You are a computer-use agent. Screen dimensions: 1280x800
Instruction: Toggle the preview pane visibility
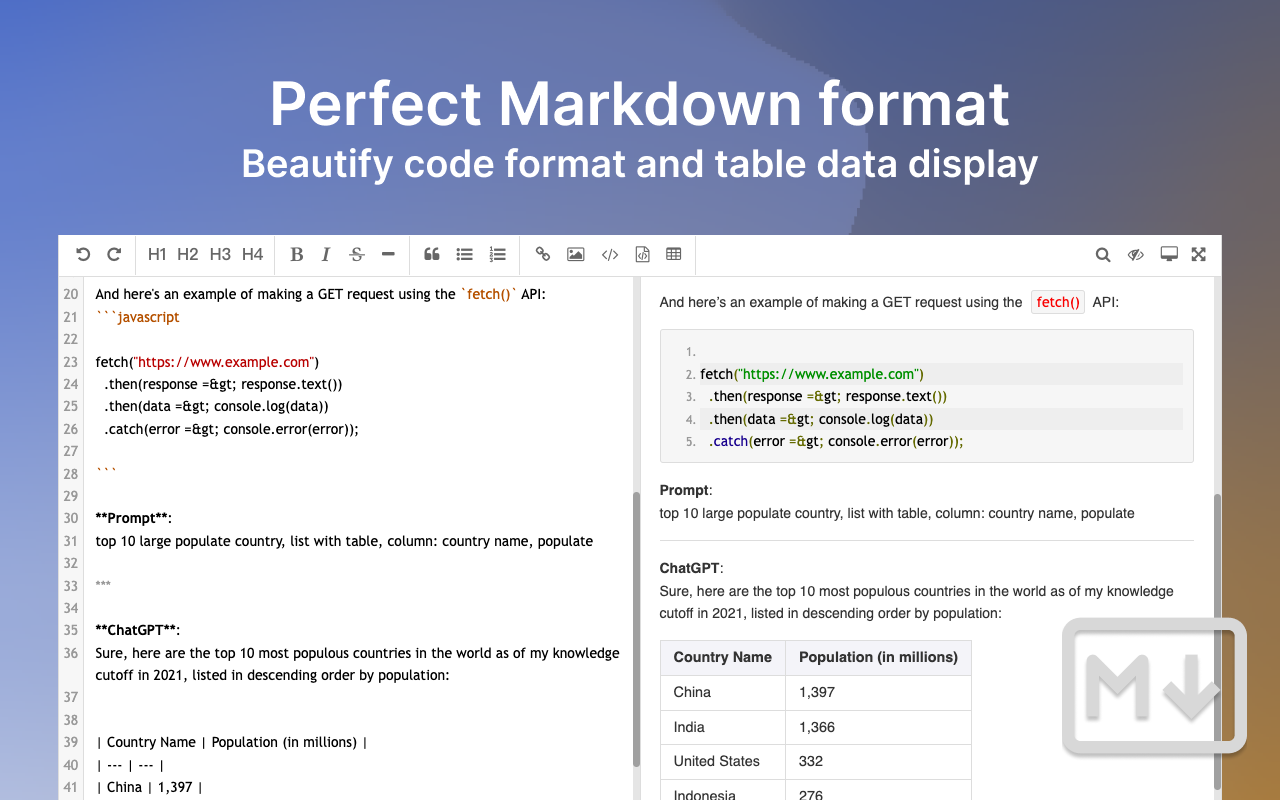(1135, 255)
